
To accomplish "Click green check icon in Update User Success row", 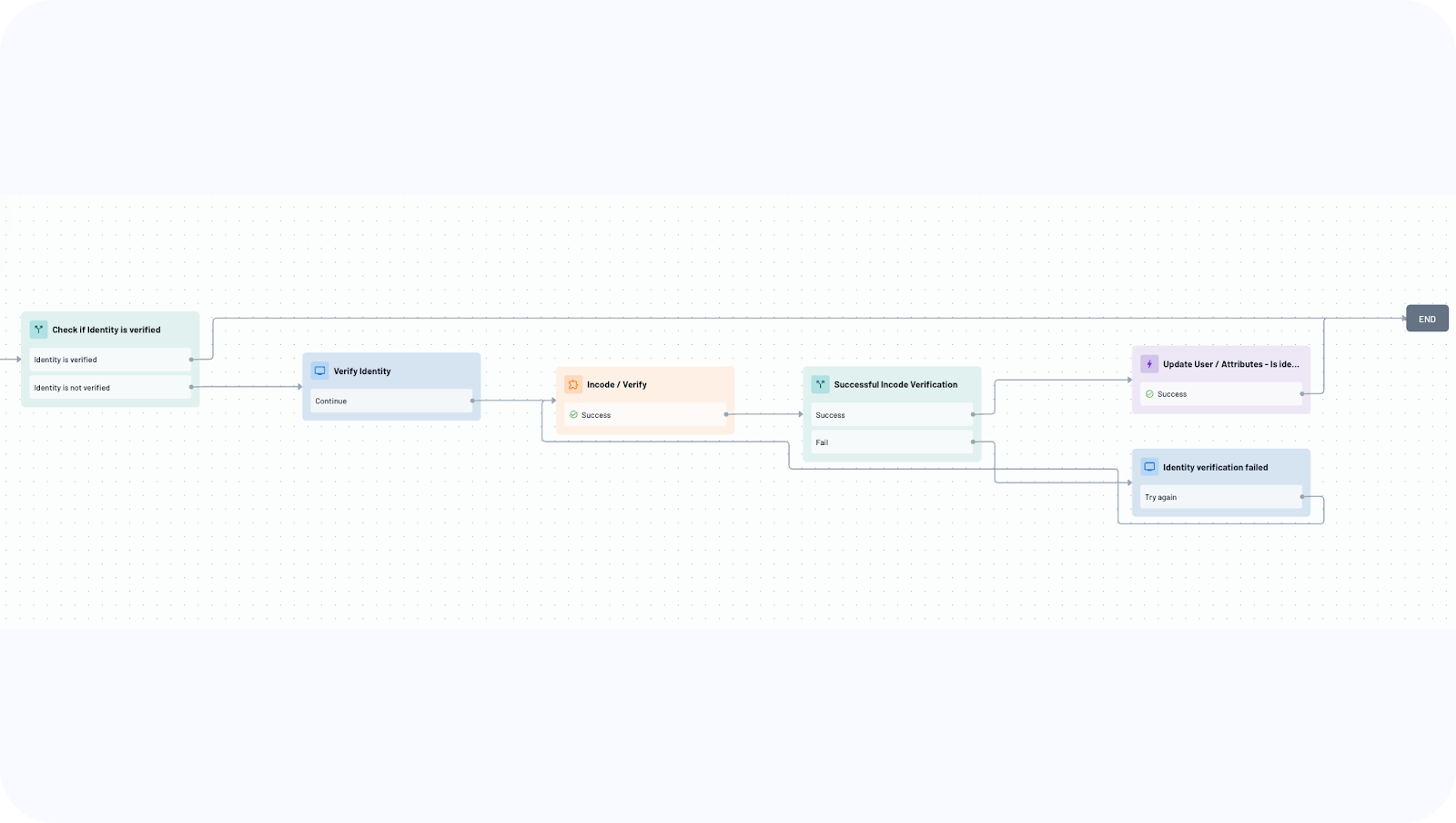I will click(1149, 394).
